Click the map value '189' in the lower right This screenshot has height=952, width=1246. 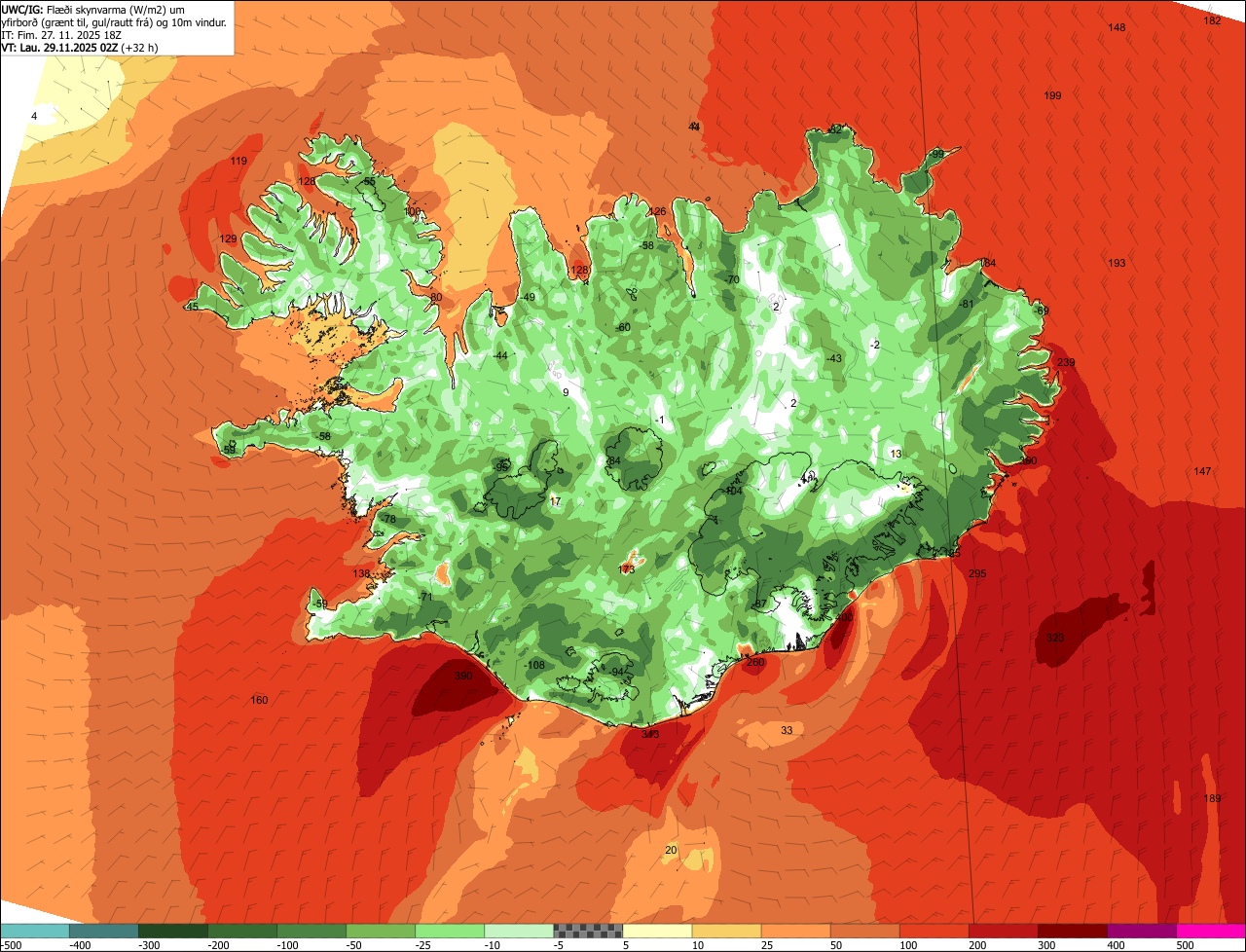tap(1212, 799)
